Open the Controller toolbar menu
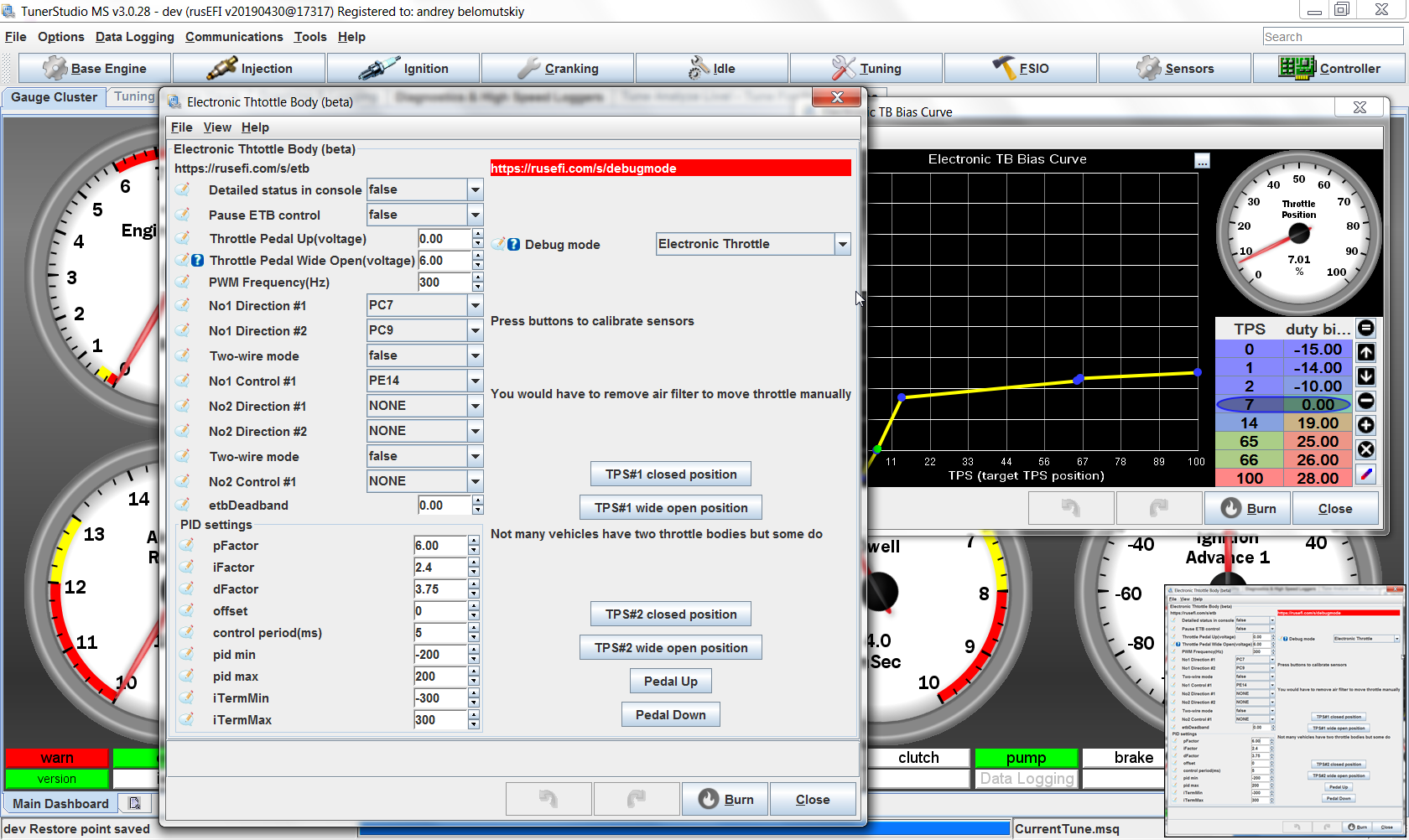This screenshot has width=1409, height=840. (1329, 69)
